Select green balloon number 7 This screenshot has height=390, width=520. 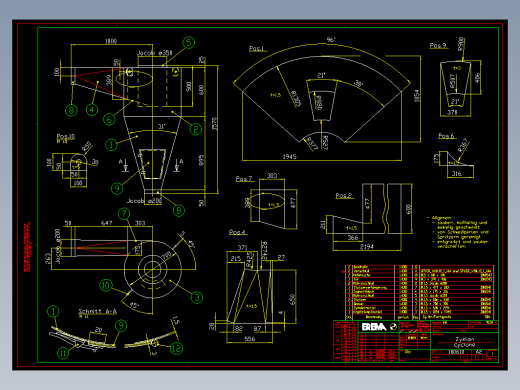(x=124, y=213)
